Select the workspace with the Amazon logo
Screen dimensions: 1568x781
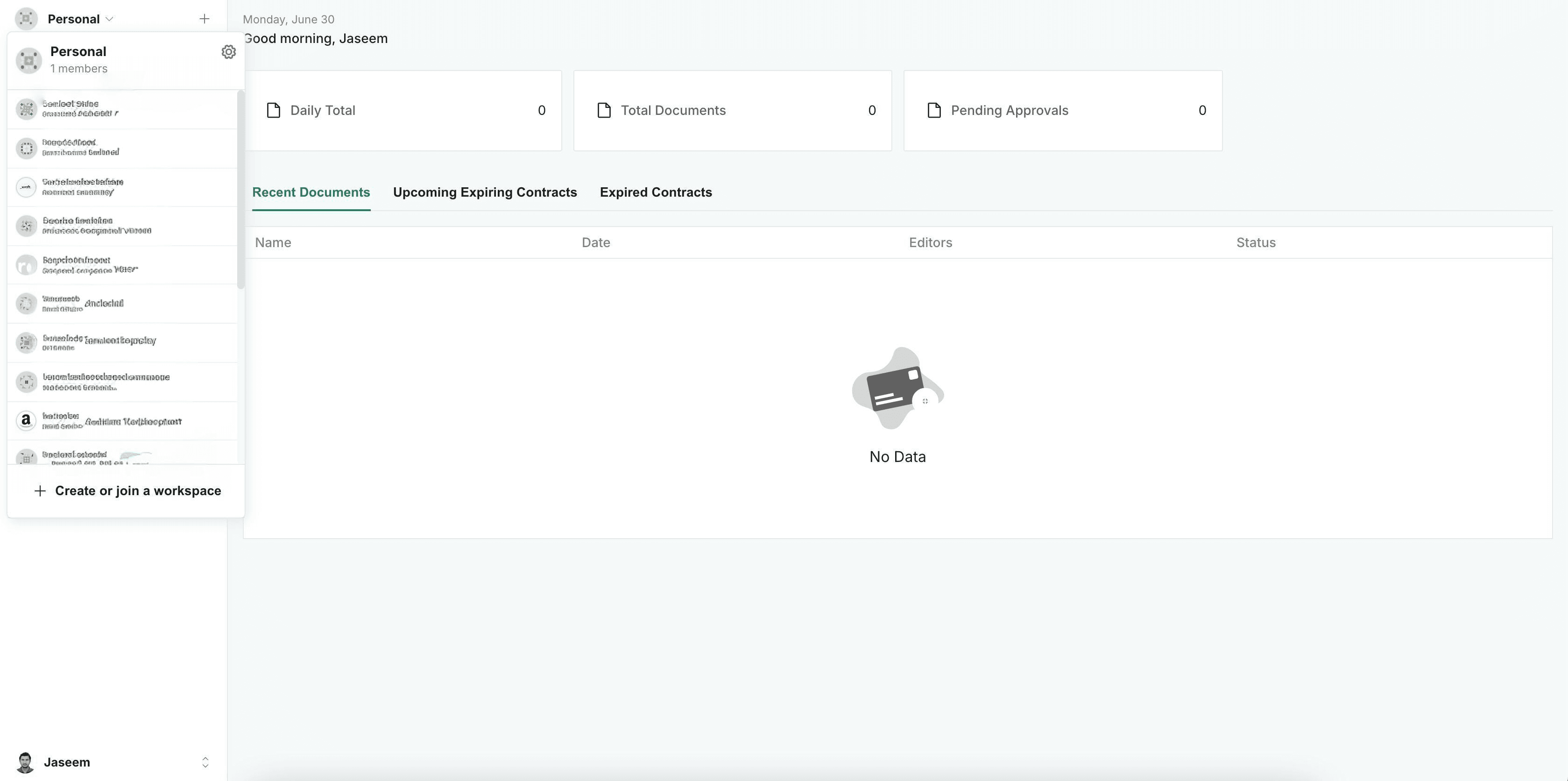[122, 421]
